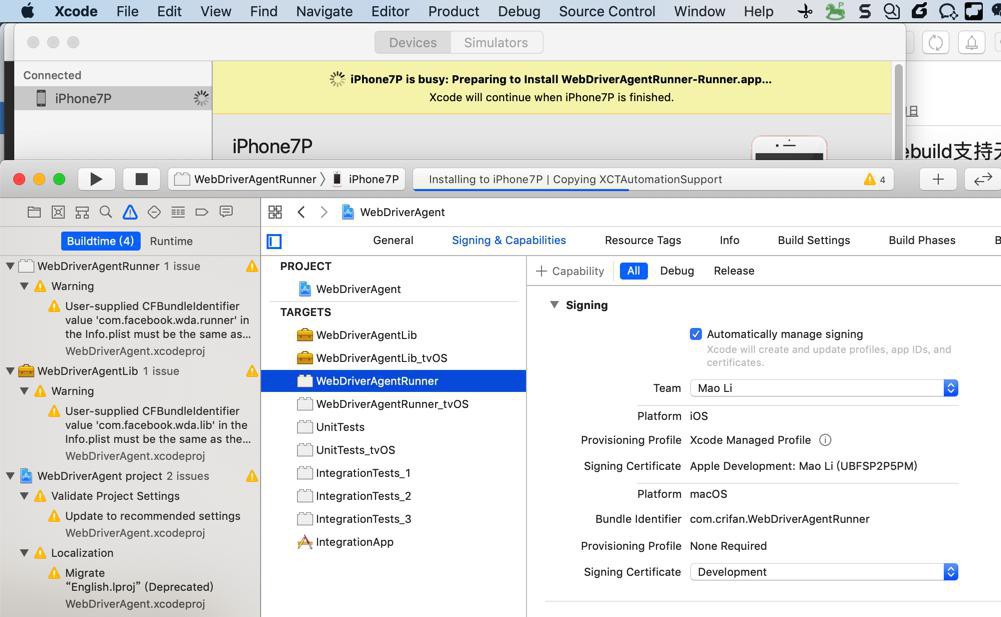
Task: Collapse the Localization warning group
Action: click(24, 553)
